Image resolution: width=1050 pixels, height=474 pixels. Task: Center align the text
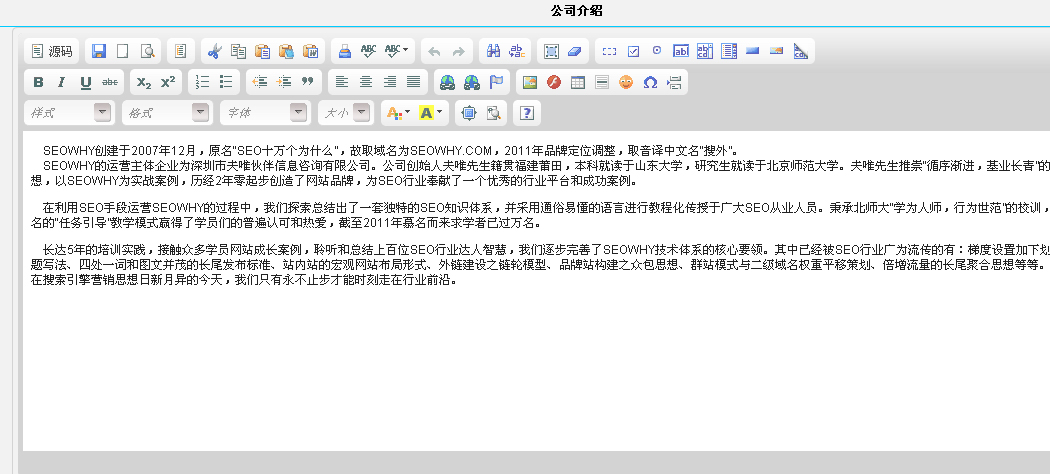pyautogui.click(x=366, y=82)
